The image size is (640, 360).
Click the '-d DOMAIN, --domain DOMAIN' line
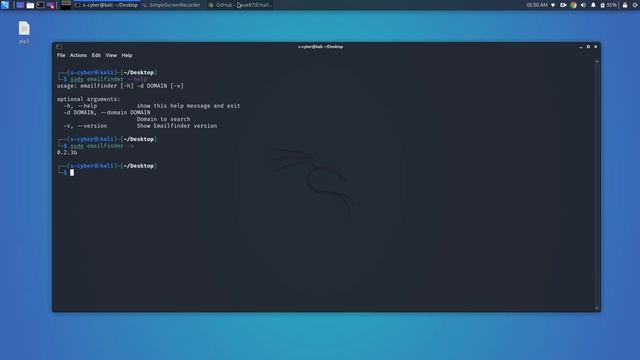tap(107, 112)
